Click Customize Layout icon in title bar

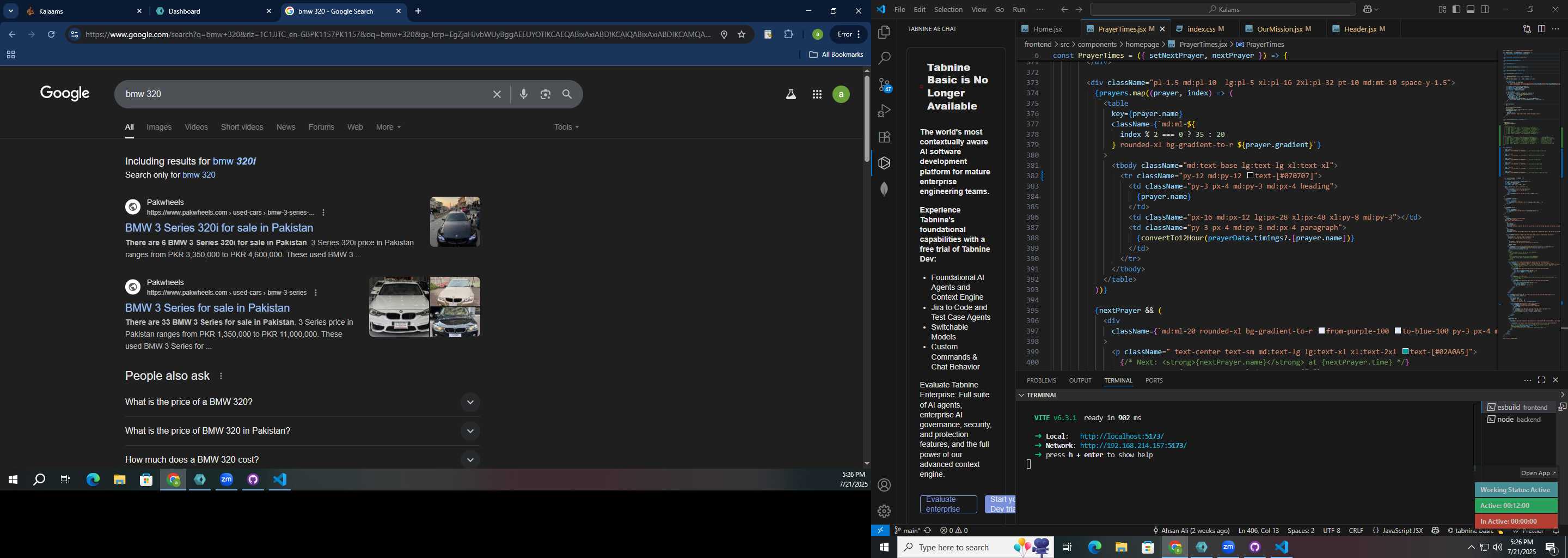point(1442,9)
